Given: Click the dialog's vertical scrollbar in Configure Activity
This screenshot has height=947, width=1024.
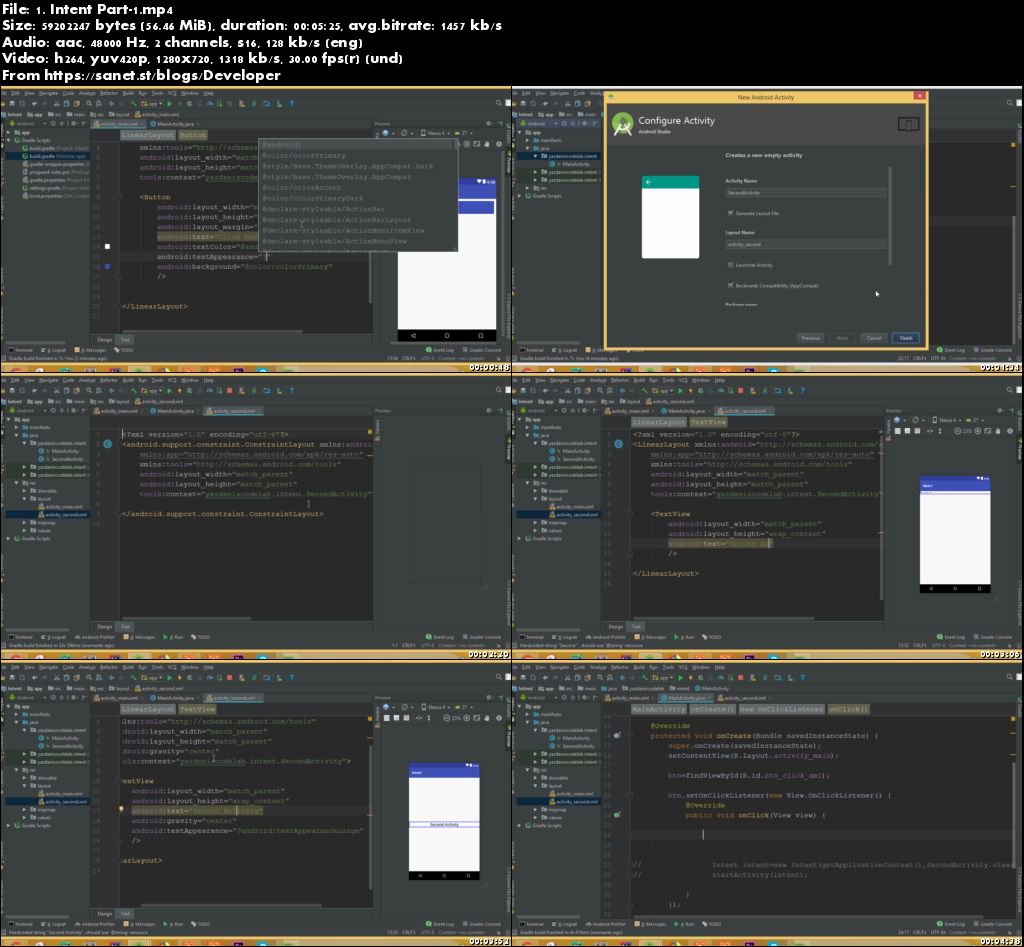Looking at the screenshot, I should coord(889,216).
